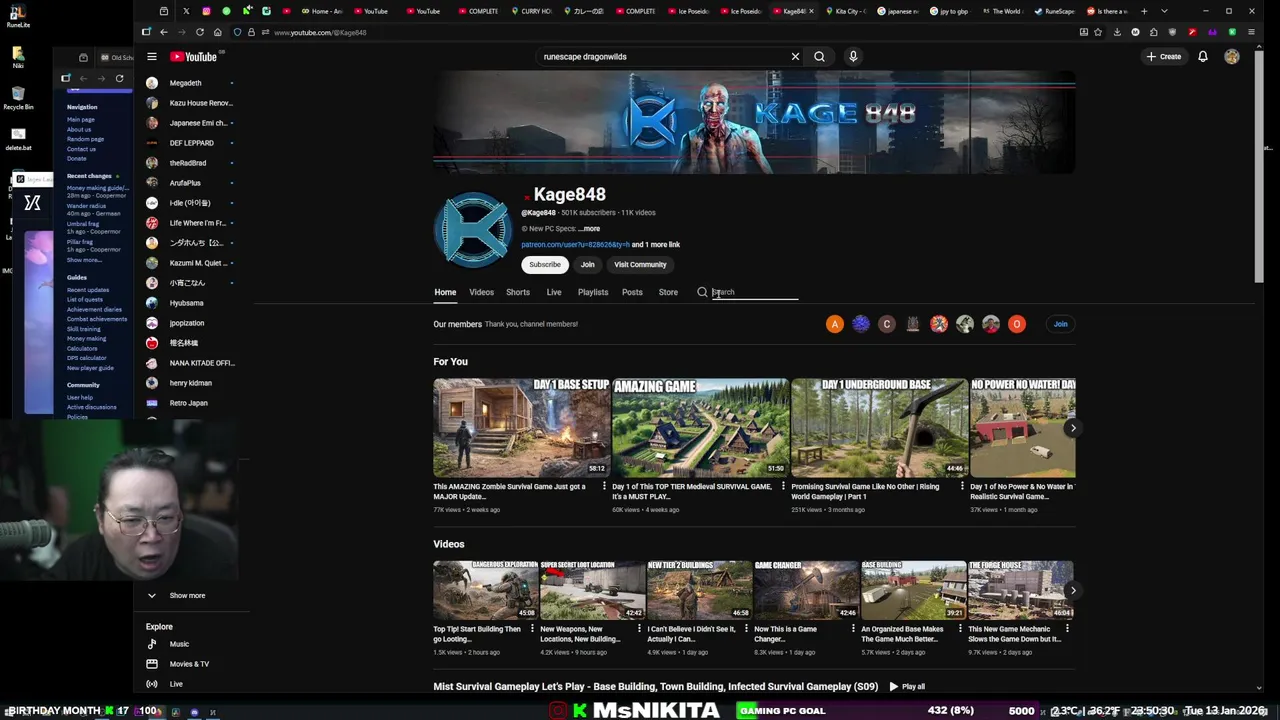Open the account avatar menu
The height and width of the screenshot is (720, 1280).
(x=1232, y=57)
